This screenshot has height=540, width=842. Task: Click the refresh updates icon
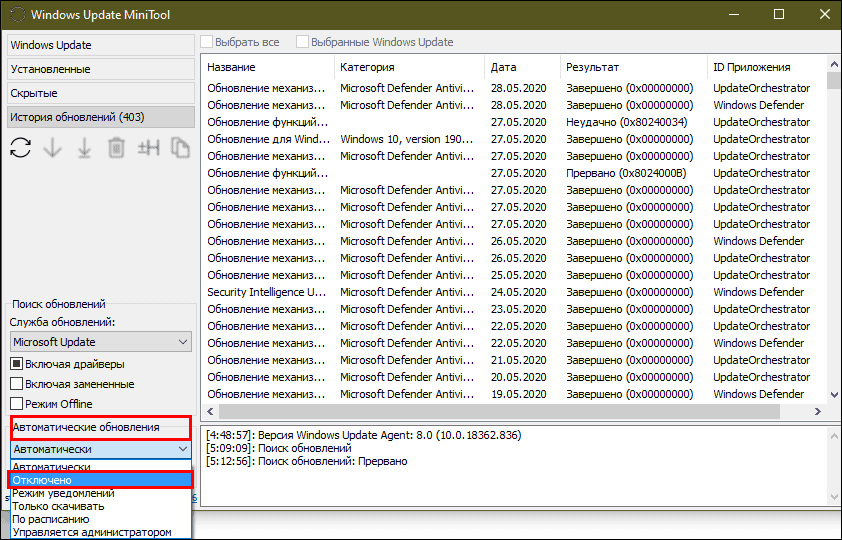(19, 148)
